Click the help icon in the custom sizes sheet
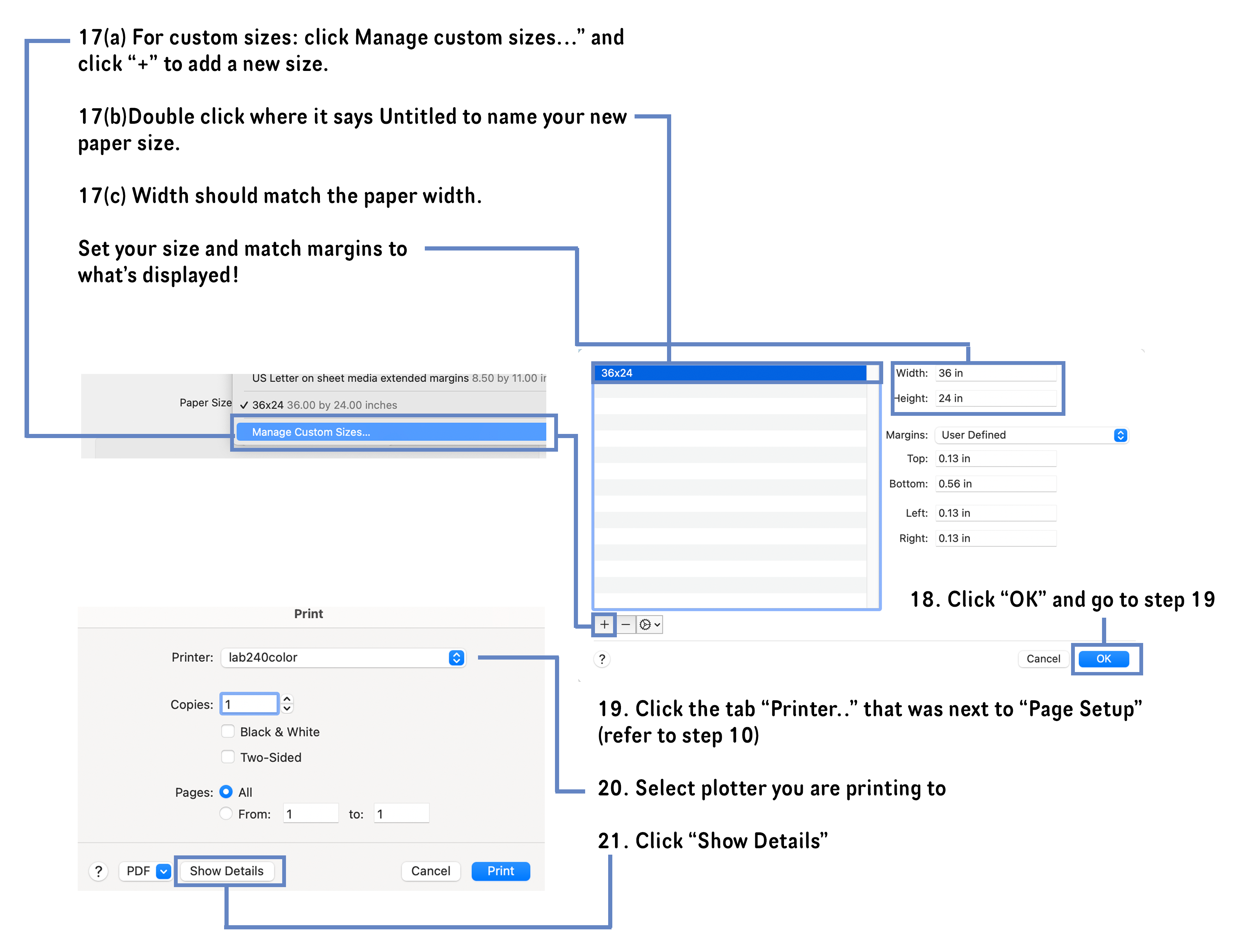1245x952 pixels. (x=601, y=659)
